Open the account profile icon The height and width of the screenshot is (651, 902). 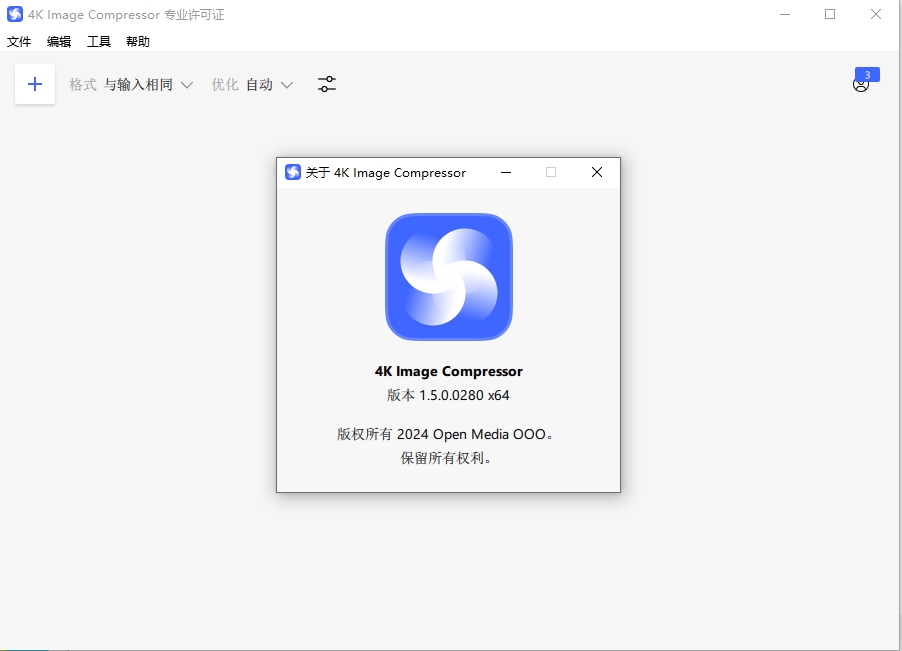click(861, 85)
